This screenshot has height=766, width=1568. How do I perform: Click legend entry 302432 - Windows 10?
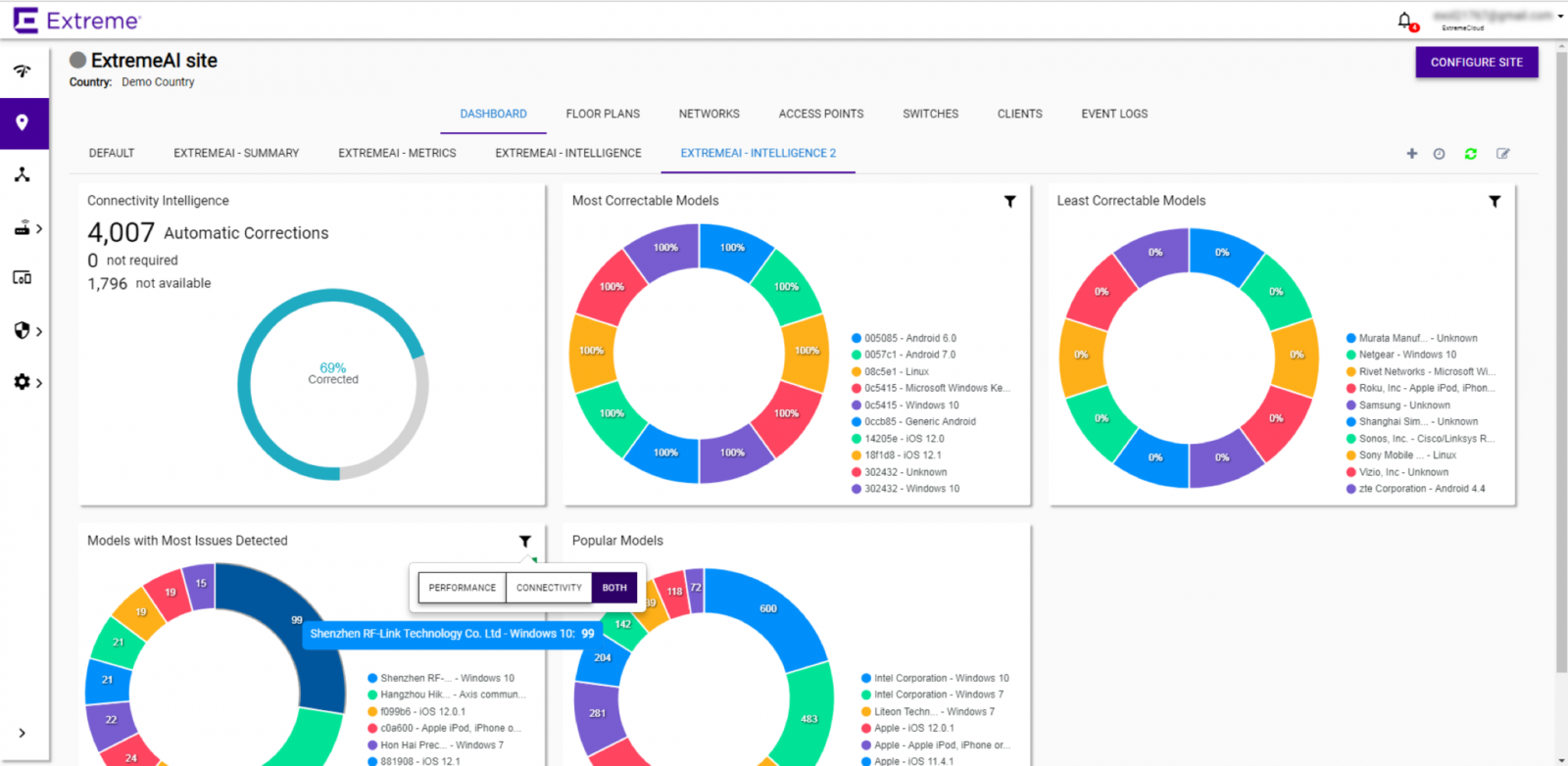906,489
